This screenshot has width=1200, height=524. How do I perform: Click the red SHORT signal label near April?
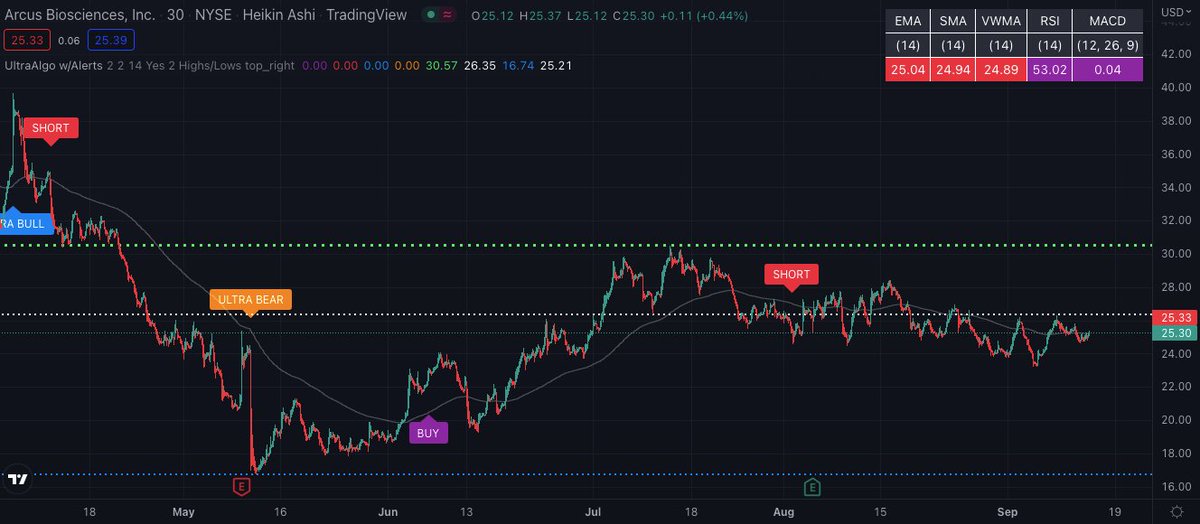[51, 130]
